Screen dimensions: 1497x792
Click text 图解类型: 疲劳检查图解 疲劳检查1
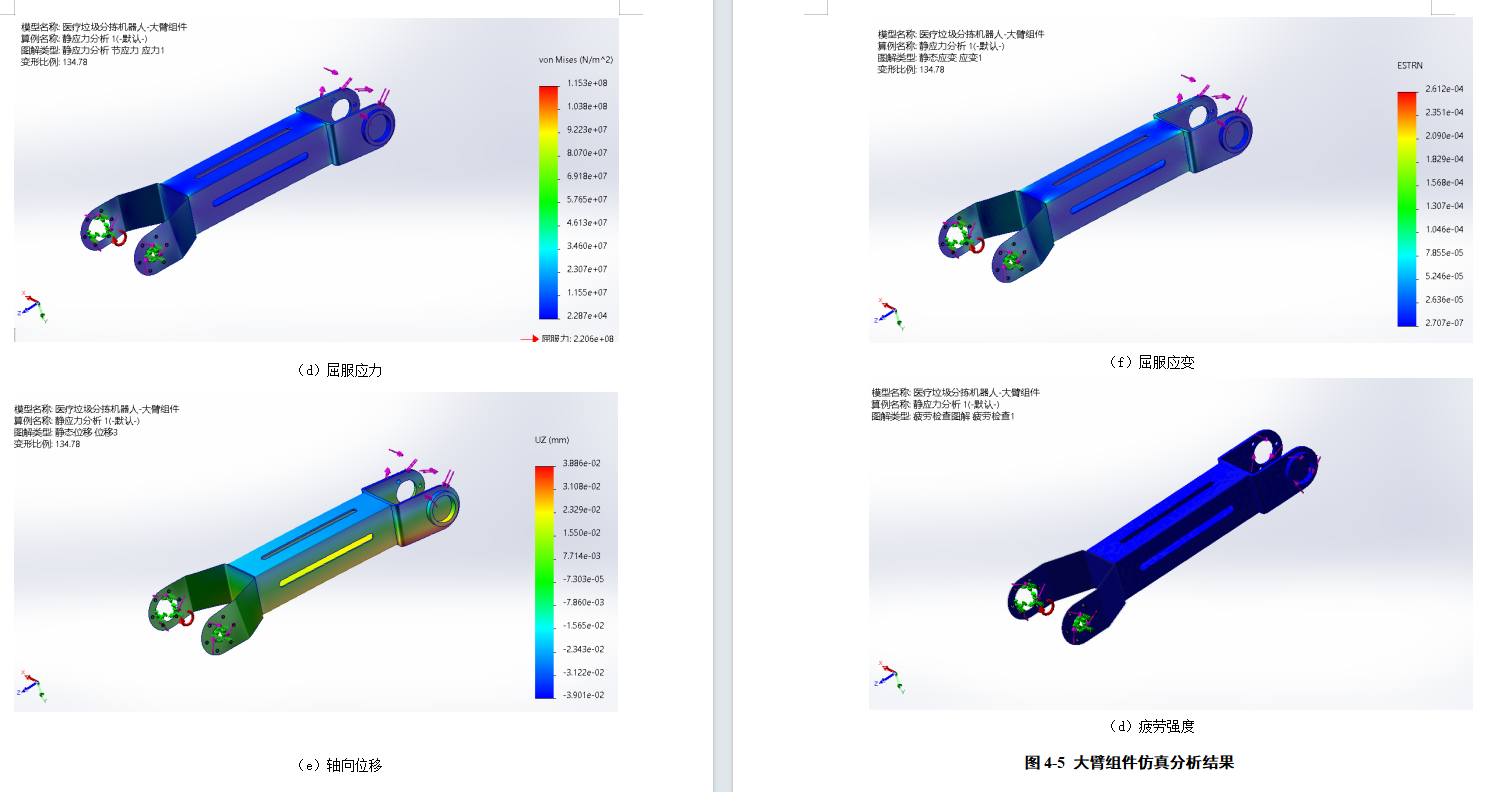943,416
